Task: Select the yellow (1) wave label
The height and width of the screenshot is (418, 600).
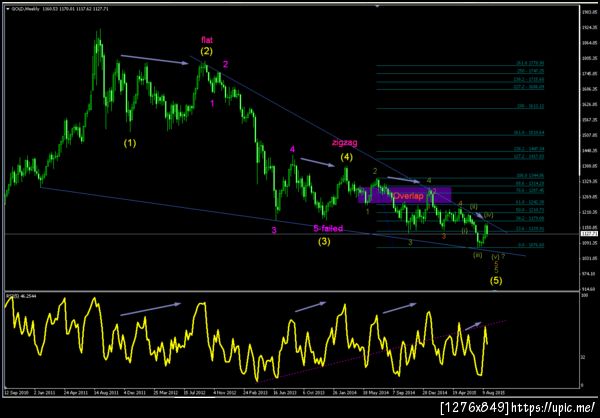Action: pyautogui.click(x=130, y=143)
